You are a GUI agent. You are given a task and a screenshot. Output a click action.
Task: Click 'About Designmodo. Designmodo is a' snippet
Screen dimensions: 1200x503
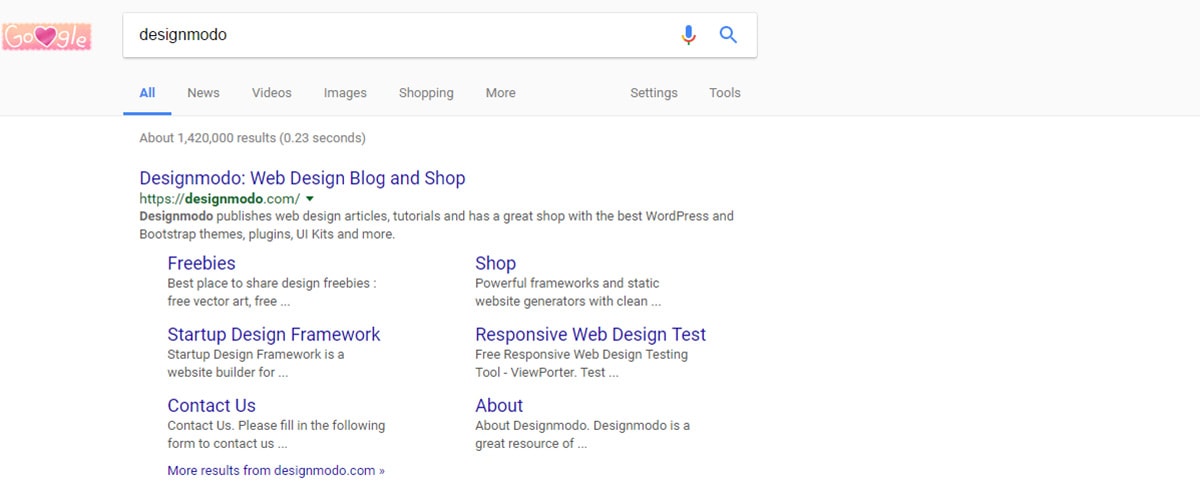pos(583,434)
